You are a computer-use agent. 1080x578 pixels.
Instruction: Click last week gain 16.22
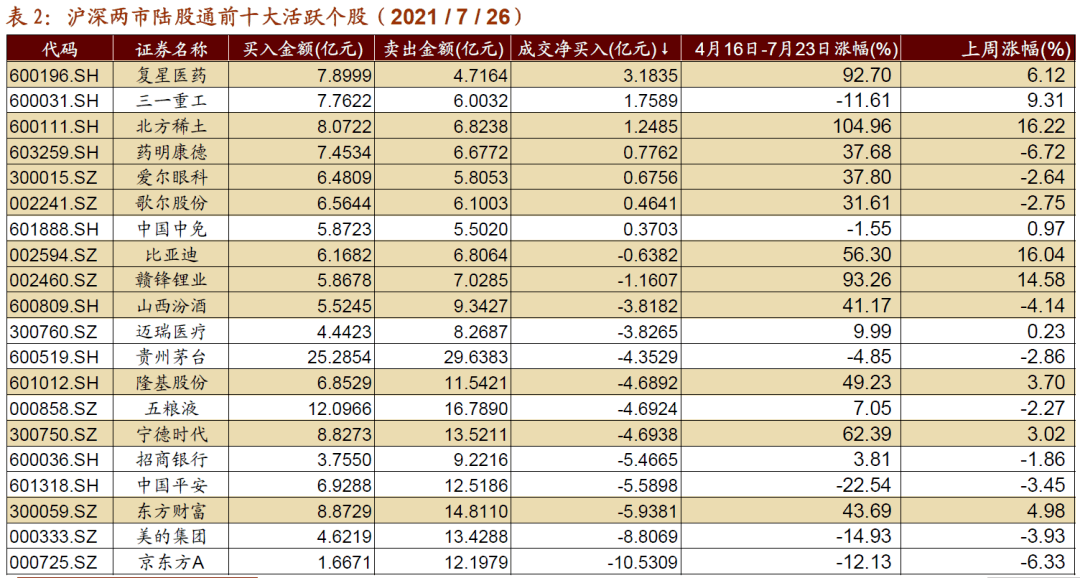[x=1041, y=127]
